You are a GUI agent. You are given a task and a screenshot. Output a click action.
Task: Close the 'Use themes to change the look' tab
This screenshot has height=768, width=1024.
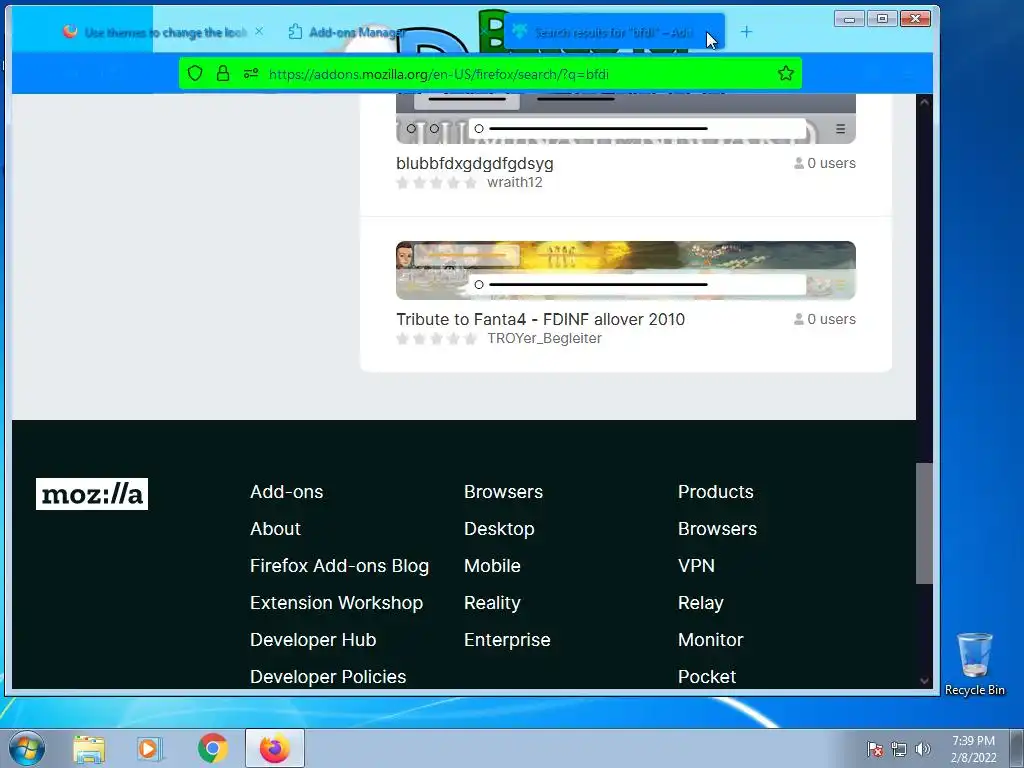pyautogui.click(x=259, y=31)
